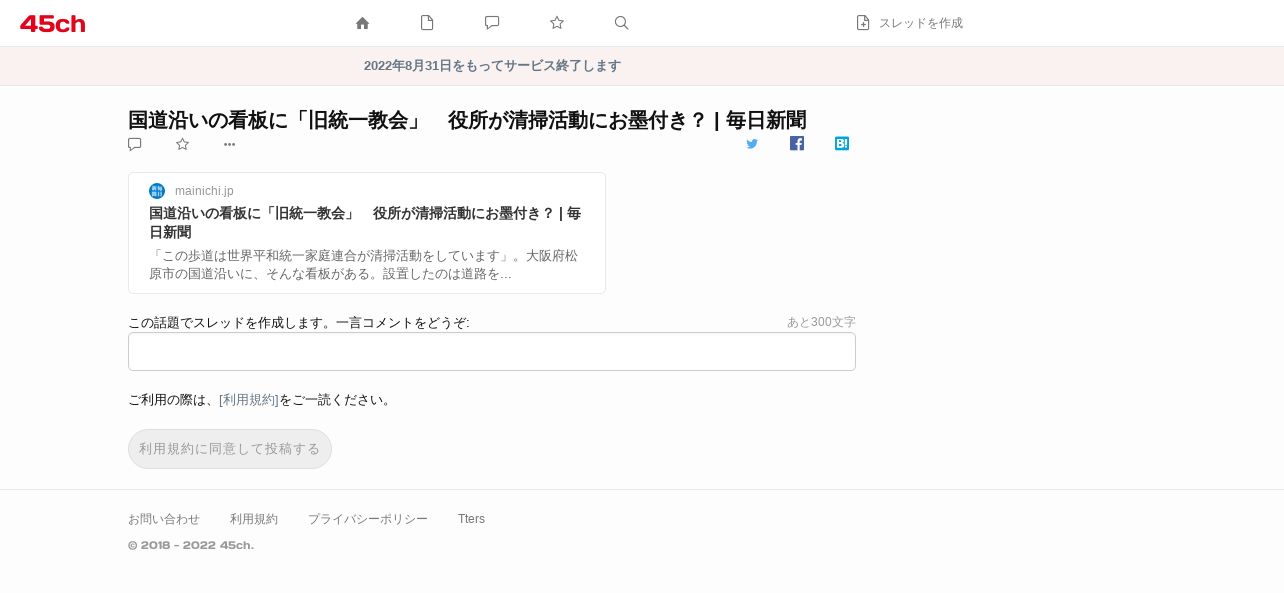Image resolution: width=1284 pixels, height=593 pixels.
Task: Open the 45ch logo homepage
Action: 53,23
